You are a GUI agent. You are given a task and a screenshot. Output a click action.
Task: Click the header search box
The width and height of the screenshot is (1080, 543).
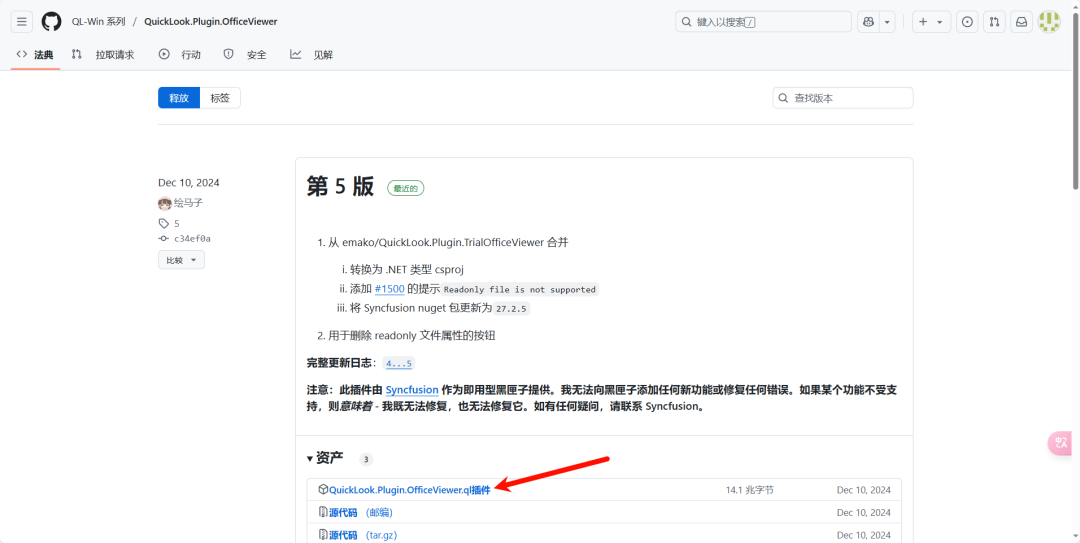(x=763, y=21)
